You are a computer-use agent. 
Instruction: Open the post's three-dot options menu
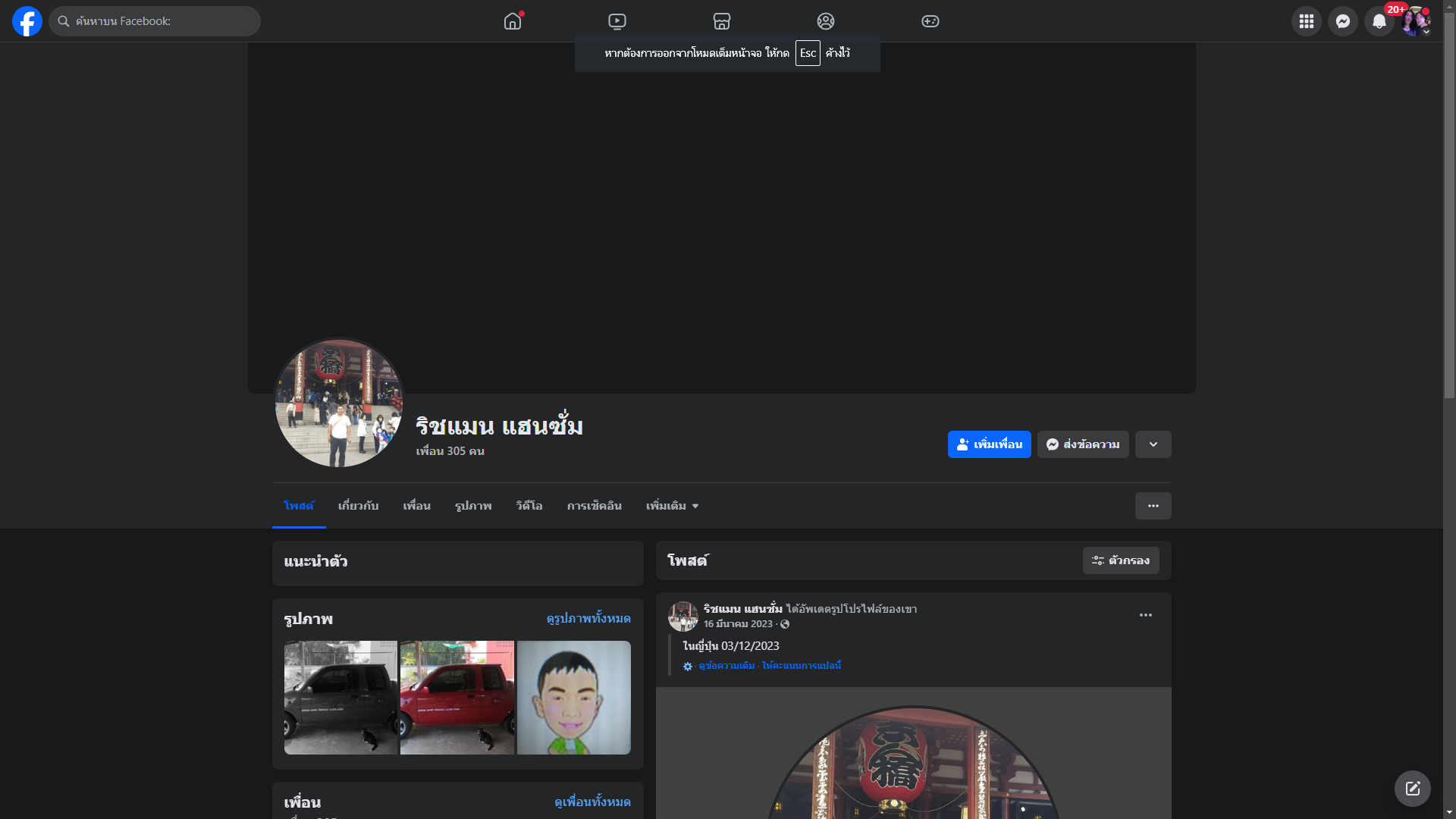[1145, 615]
